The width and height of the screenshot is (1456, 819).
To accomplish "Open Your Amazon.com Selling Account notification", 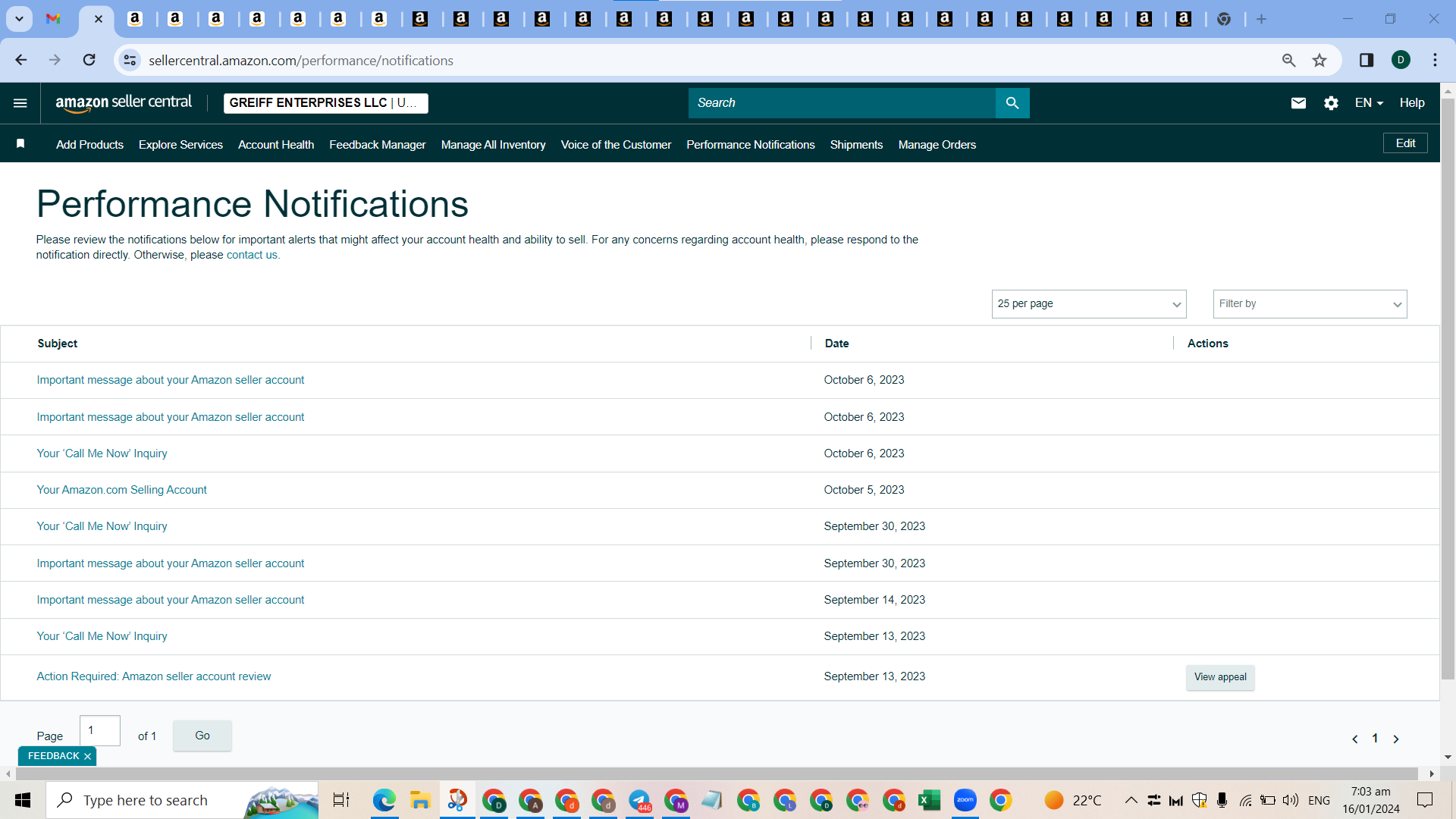I will click(x=121, y=490).
